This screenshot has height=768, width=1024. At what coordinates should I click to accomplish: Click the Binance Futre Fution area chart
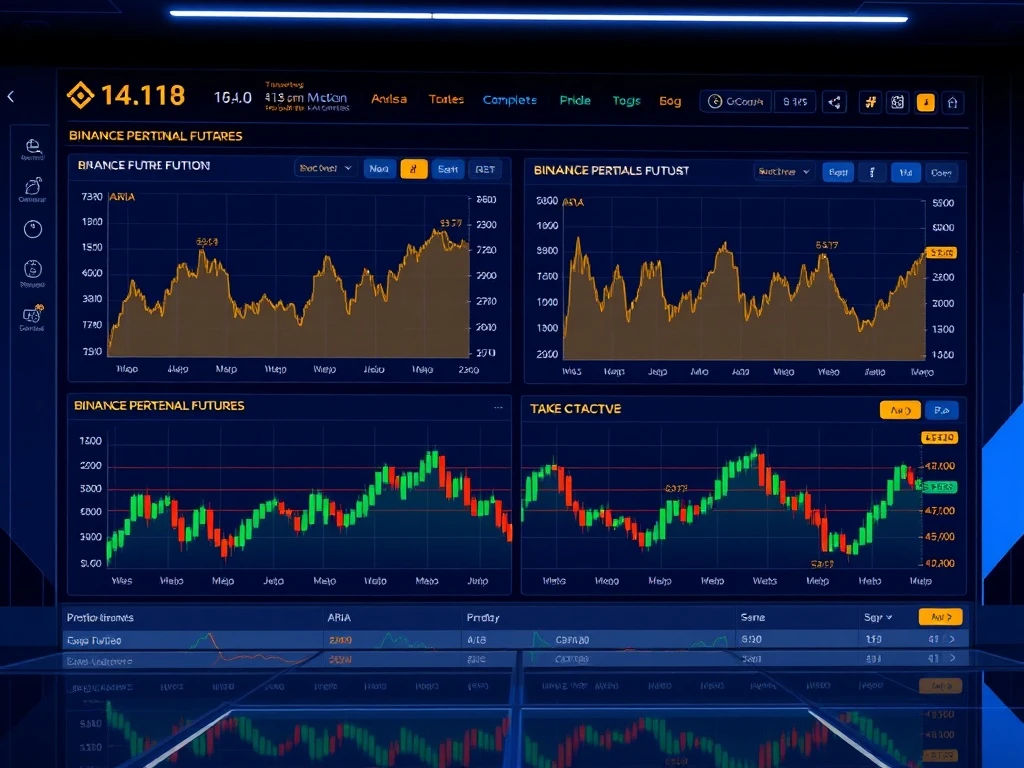click(x=289, y=276)
